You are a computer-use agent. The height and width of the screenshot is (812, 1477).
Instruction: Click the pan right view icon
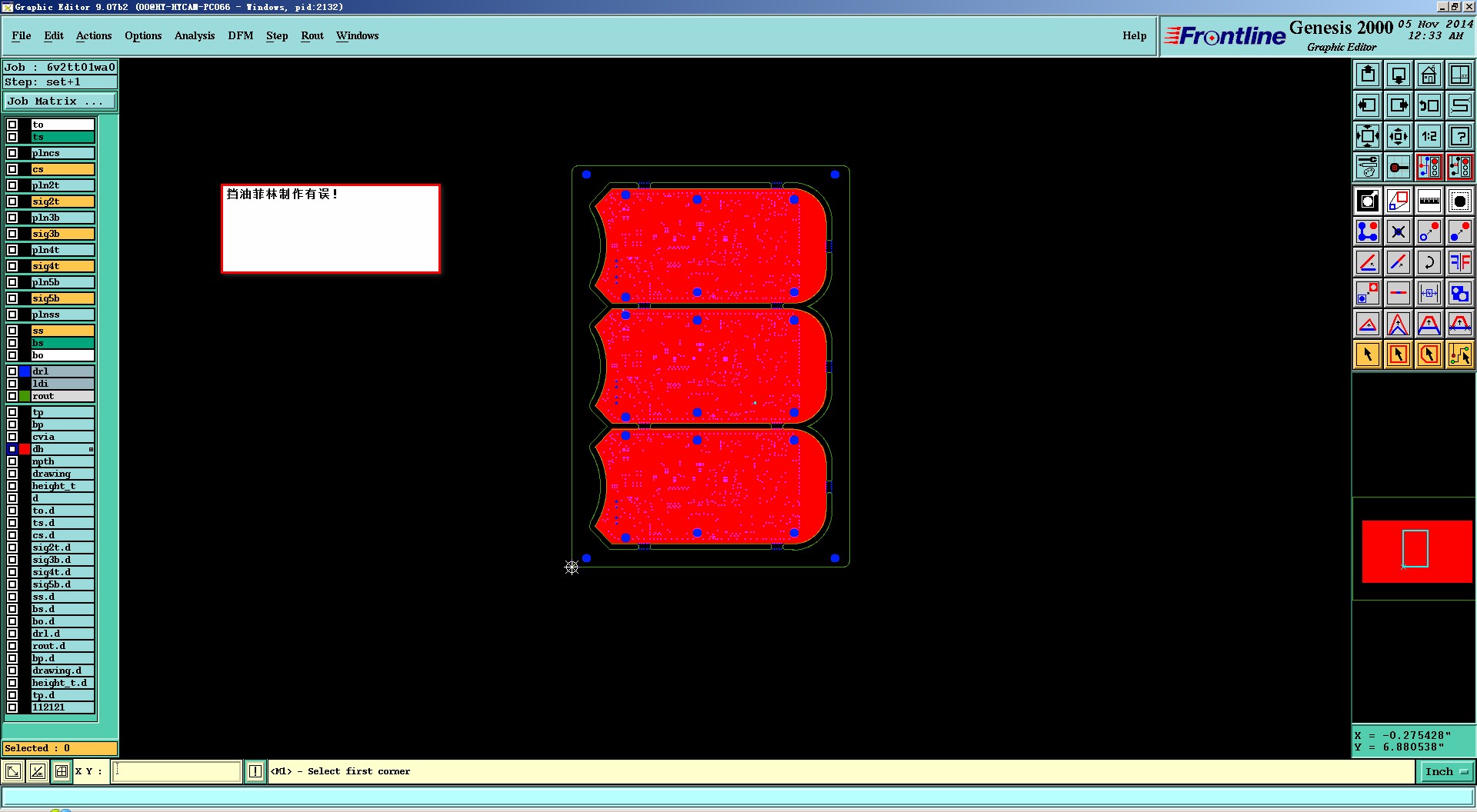click(x=1399, y=105)
